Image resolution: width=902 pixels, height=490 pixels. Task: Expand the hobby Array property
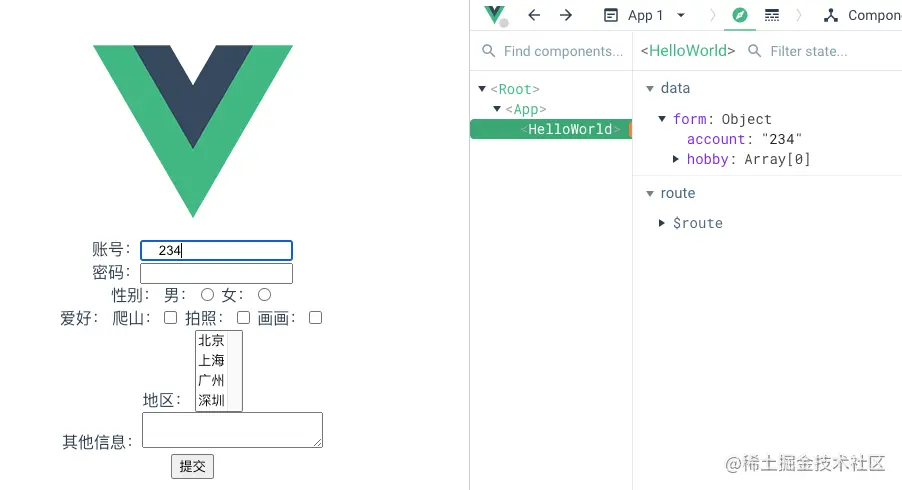pyautogui.click(x=676, y=159)
